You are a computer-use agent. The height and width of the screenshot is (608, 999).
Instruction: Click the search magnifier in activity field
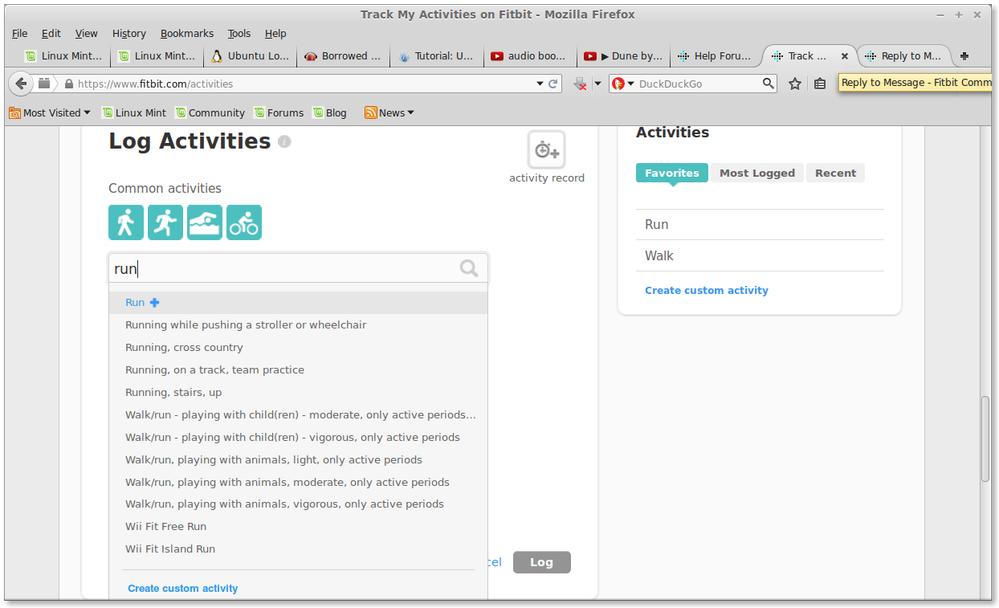tap(469, 268)
